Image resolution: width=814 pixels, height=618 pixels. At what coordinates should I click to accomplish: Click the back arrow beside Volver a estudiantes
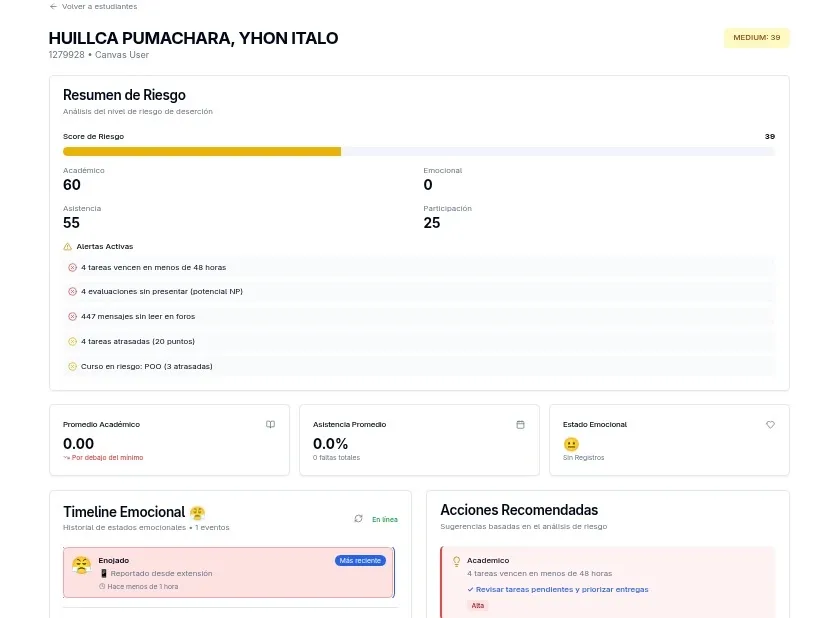[x=53, y=6]
